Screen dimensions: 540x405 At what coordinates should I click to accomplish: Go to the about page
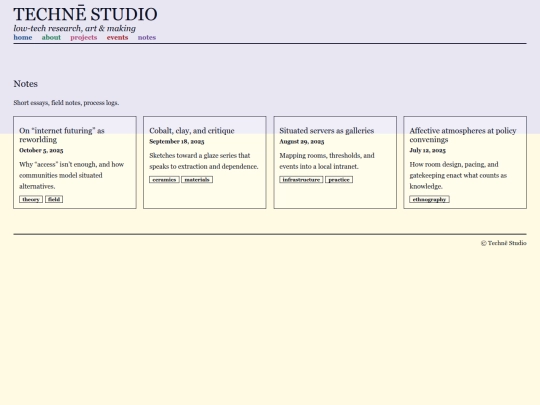coord(51,38)
